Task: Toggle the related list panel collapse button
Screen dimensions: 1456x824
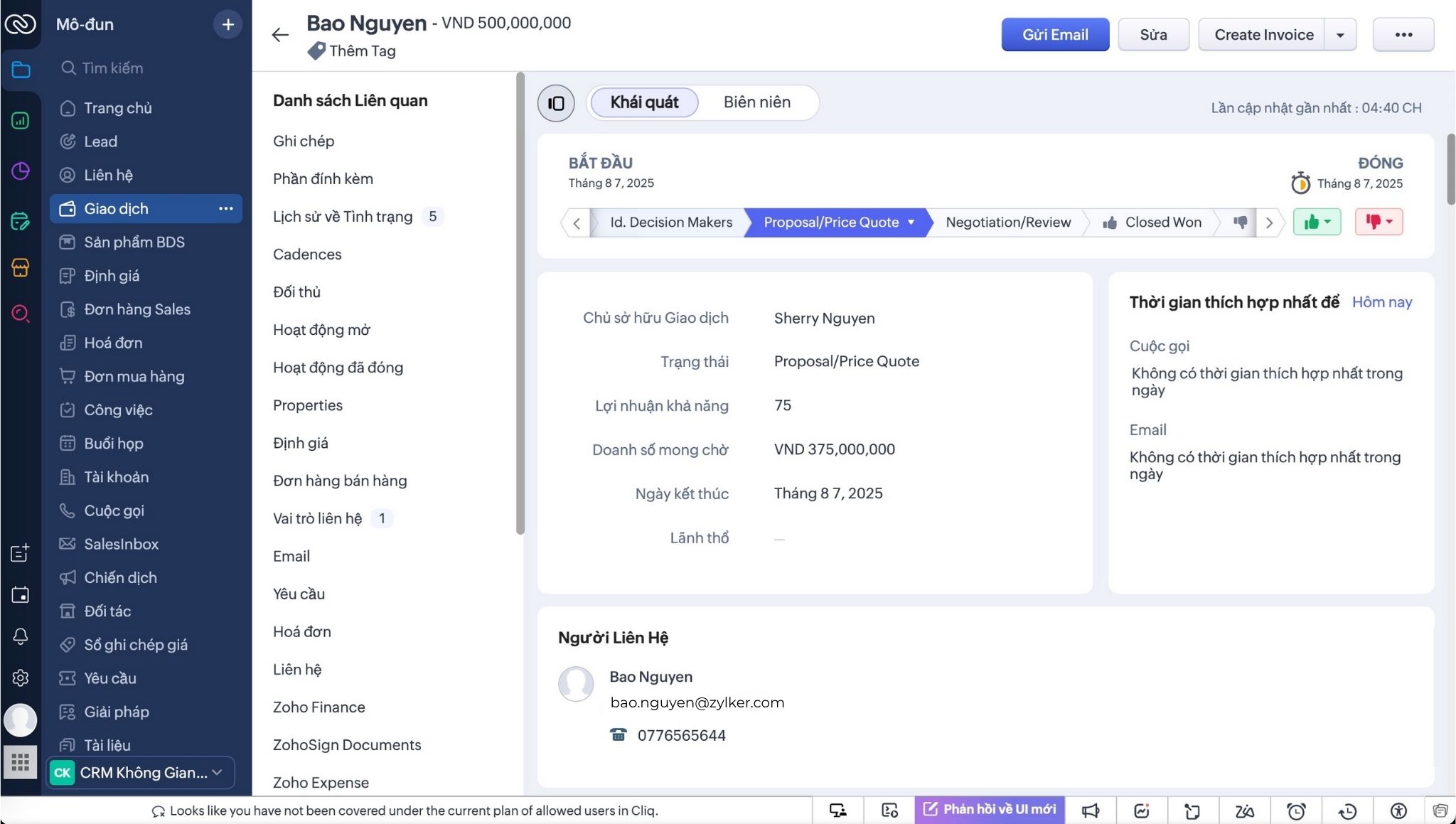Action: [556, 103]
